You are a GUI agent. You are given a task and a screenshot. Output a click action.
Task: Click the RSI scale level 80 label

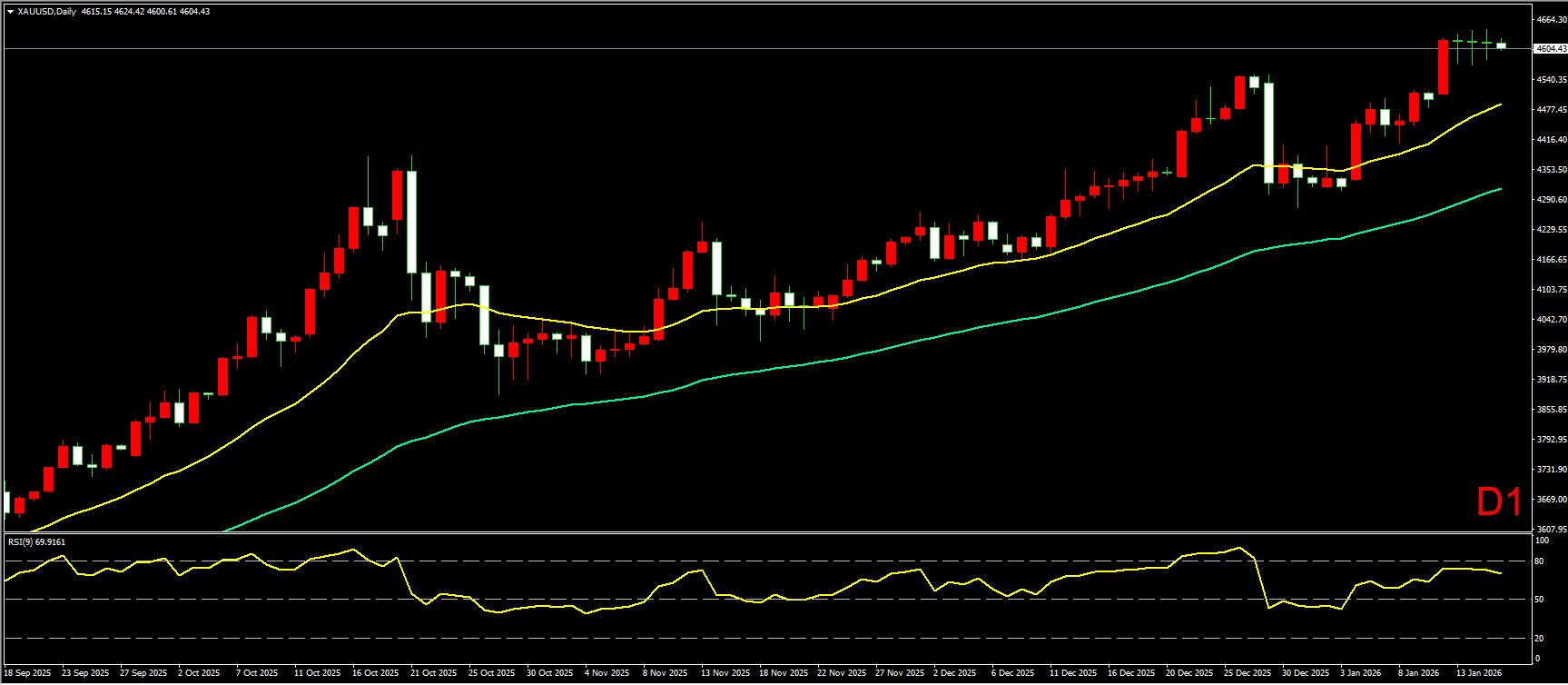(x=1539, y=561)
